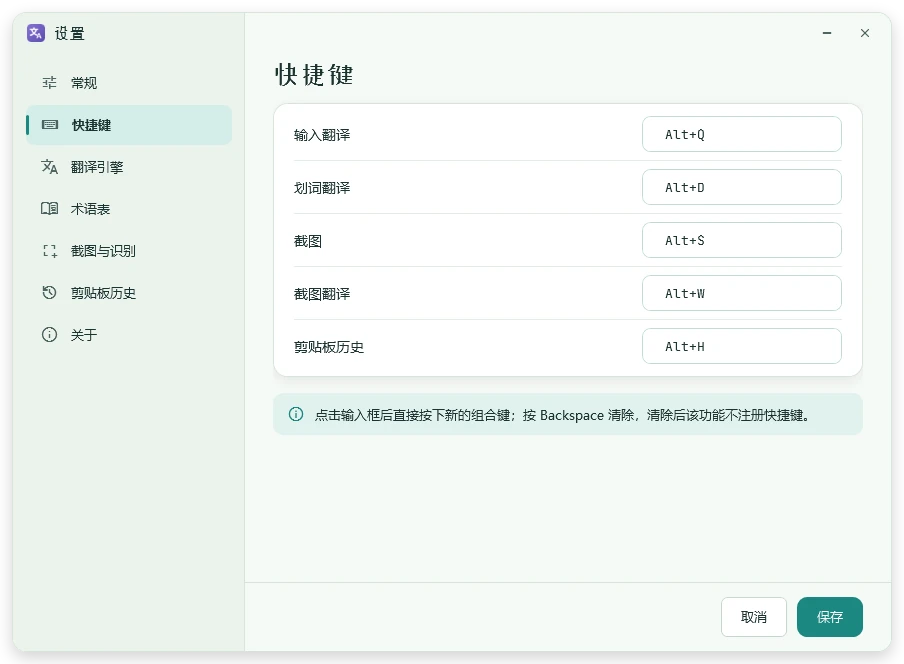Open the 术语表 section
Screen dimensions: 904x664
coord(129,209)
